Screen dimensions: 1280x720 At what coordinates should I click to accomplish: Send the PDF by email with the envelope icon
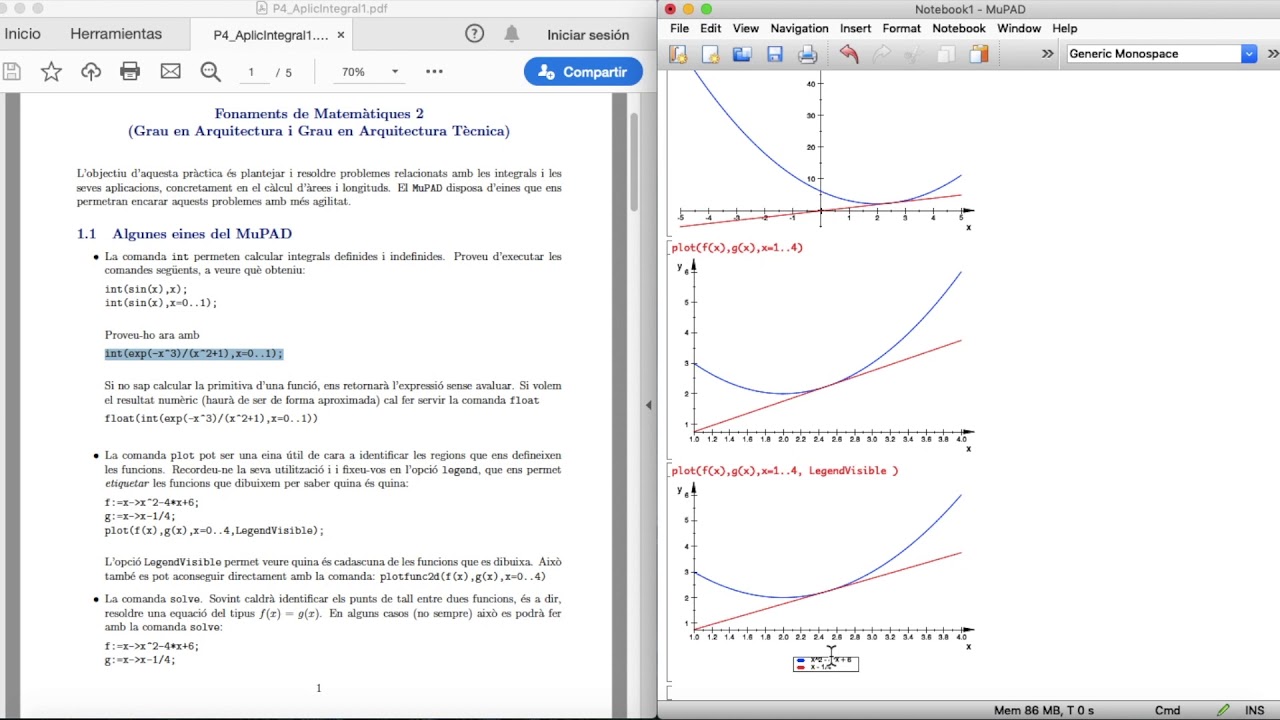click(x=171, y=72)
